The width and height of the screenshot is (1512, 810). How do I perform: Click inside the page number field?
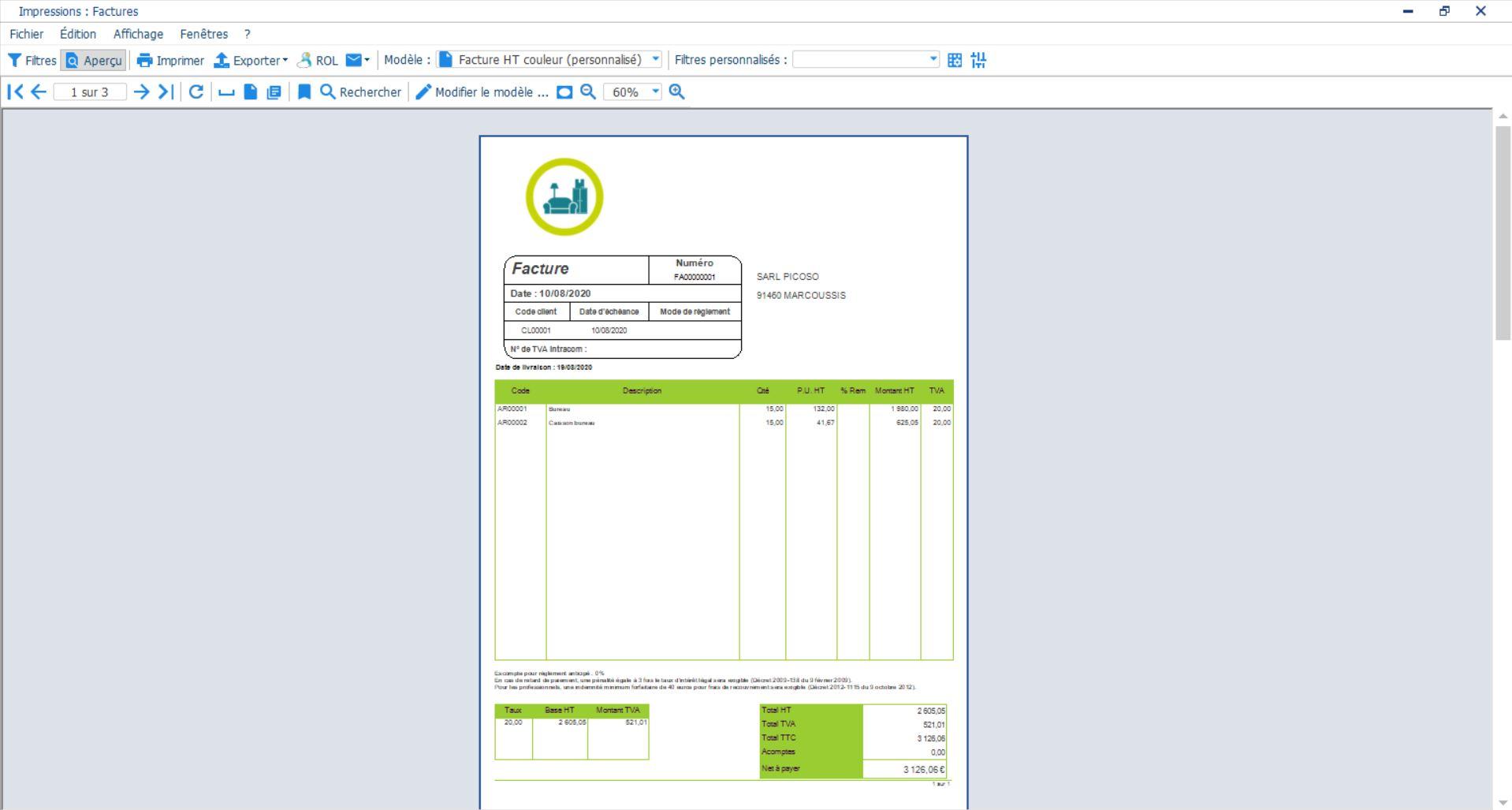click(x=91, y=92)
